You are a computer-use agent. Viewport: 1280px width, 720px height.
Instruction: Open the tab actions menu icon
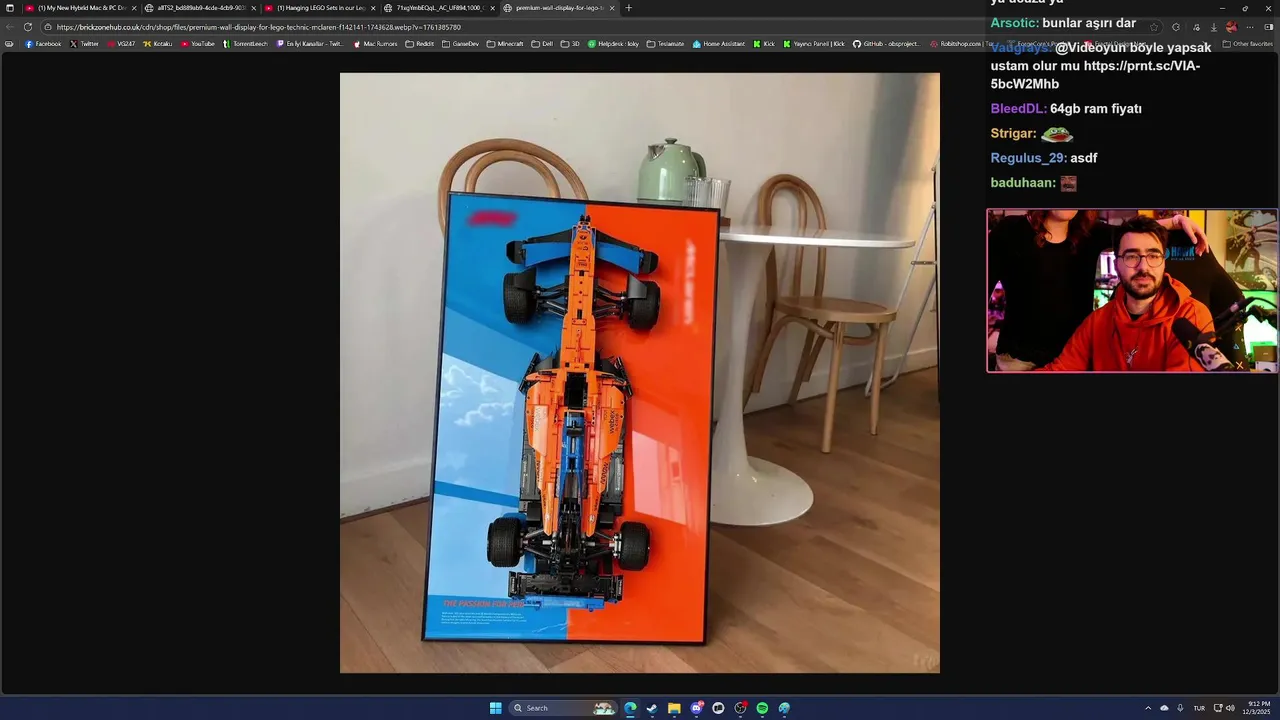[x=10, y=8]
